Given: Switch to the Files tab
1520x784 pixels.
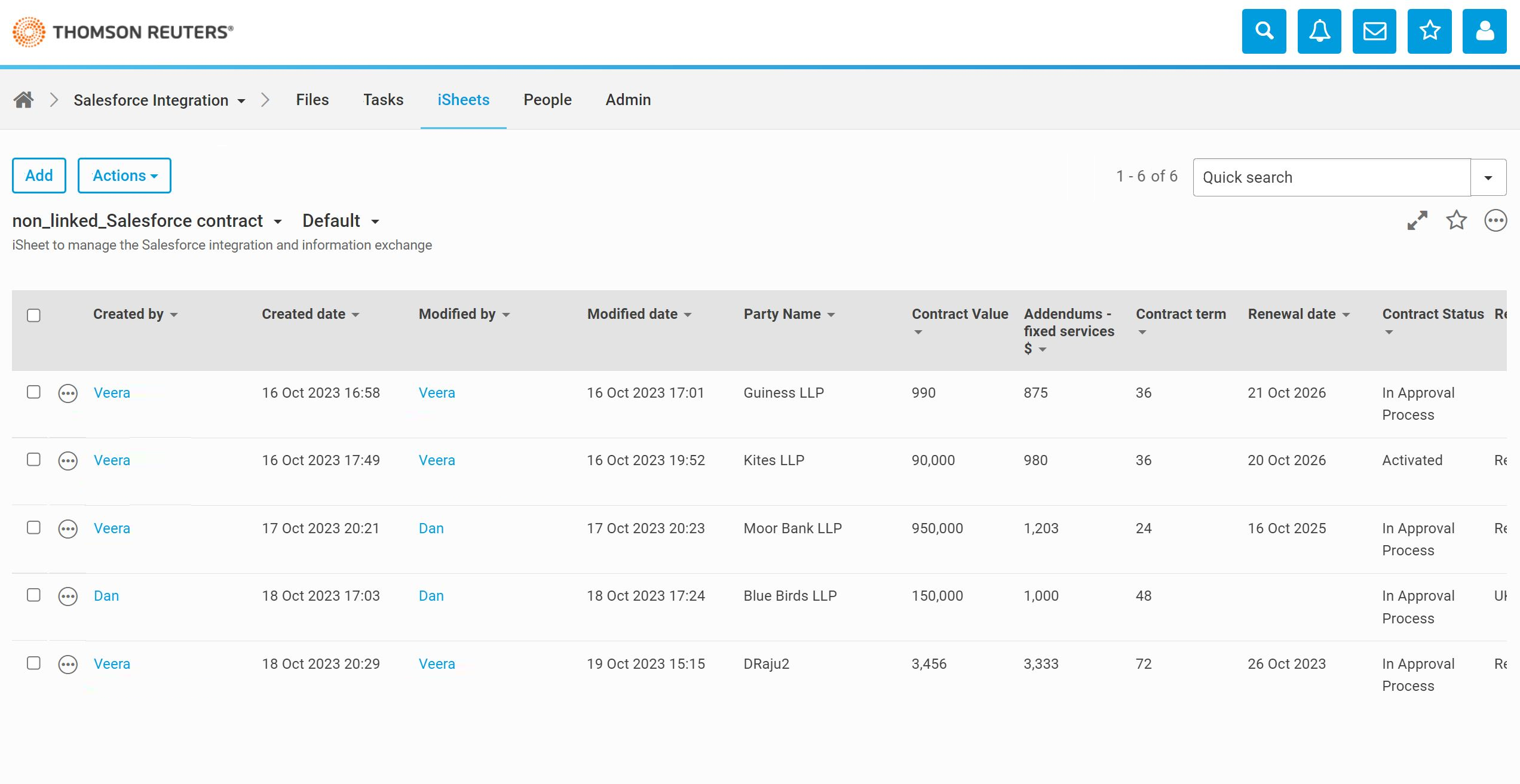Looking at the screenshot, I should pyautogui.click(x=312, y=100).
